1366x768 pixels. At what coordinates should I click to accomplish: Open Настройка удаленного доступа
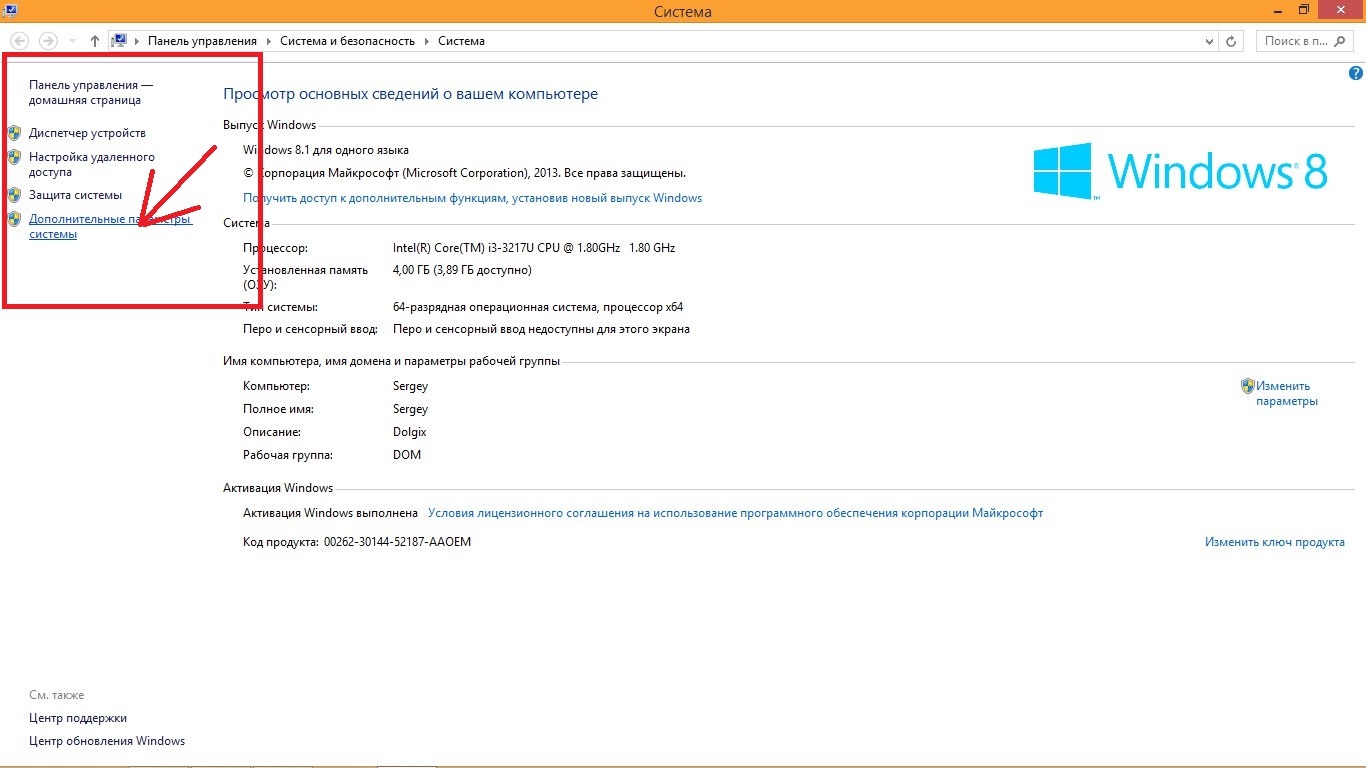coord(92,165)
